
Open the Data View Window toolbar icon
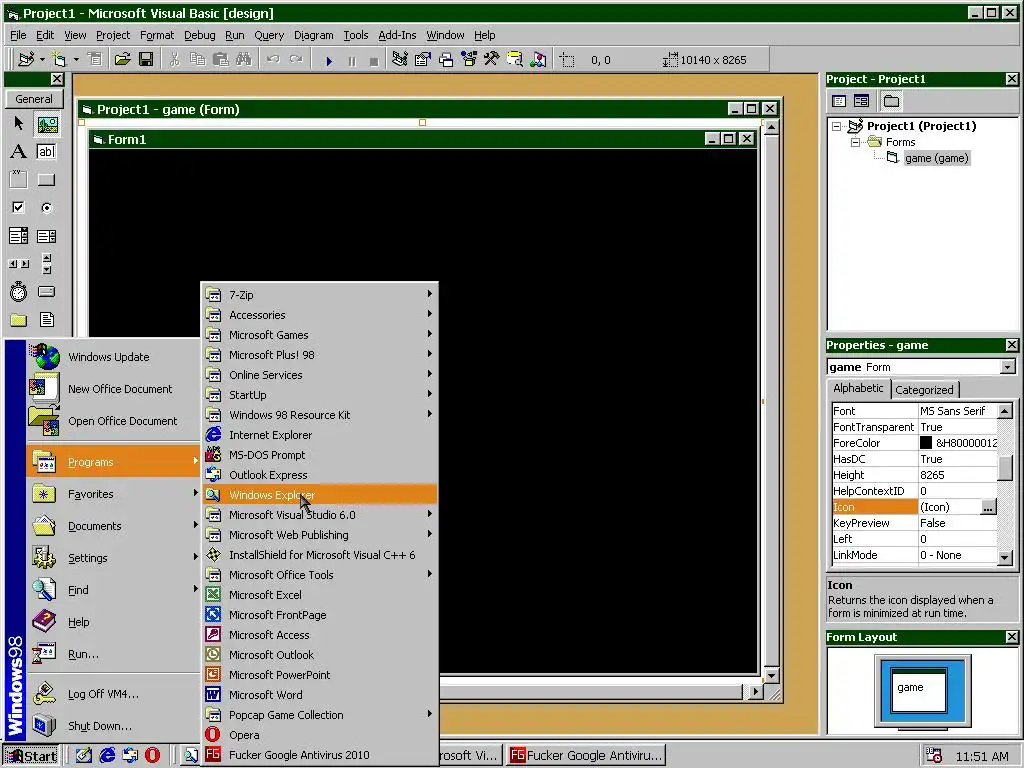(x=515, y=60)
